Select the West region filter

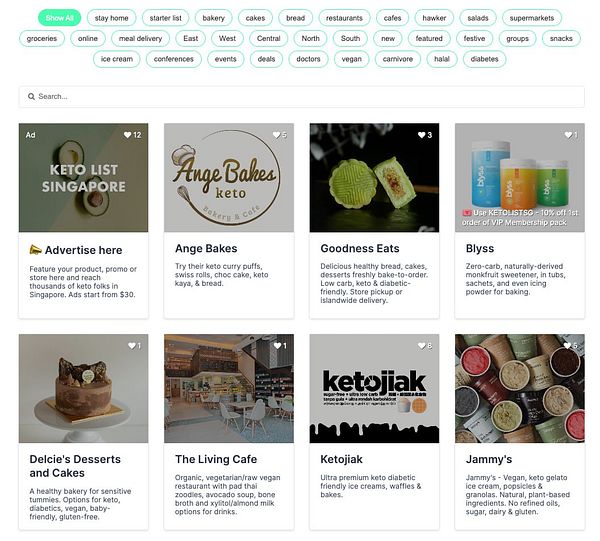coord(227,39)
